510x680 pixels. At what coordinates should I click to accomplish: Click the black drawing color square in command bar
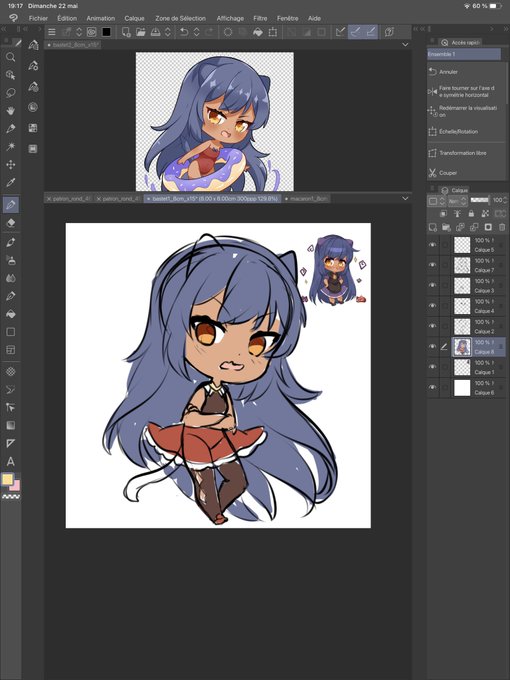(106, 32)
